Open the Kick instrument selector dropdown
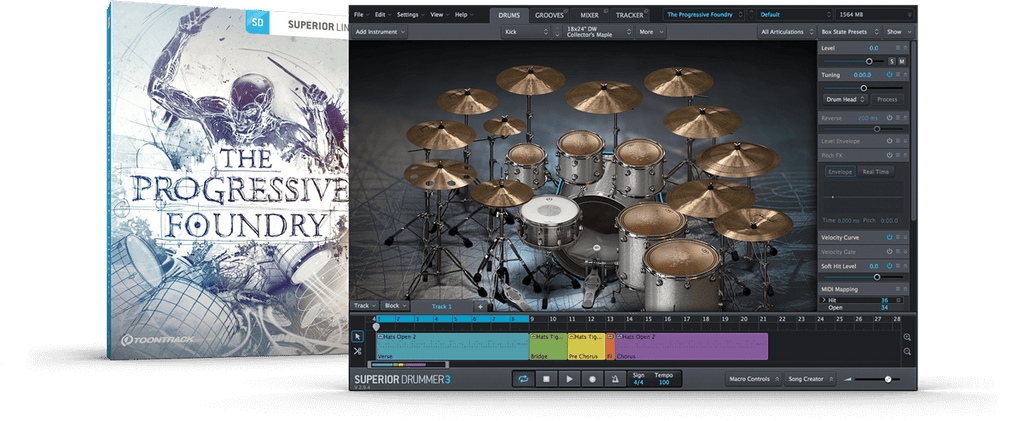This screenshot has width=1024, height=421. click(527, 31)
